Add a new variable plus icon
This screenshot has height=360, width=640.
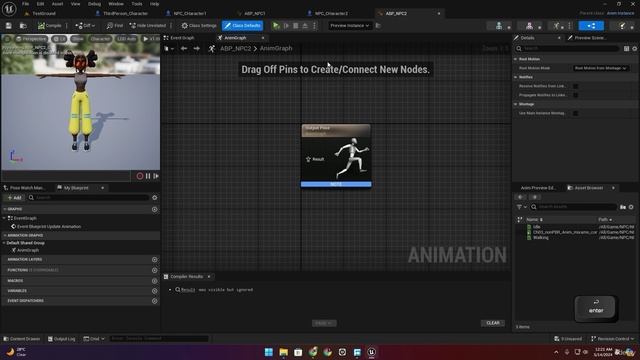[x=155, y=291]
